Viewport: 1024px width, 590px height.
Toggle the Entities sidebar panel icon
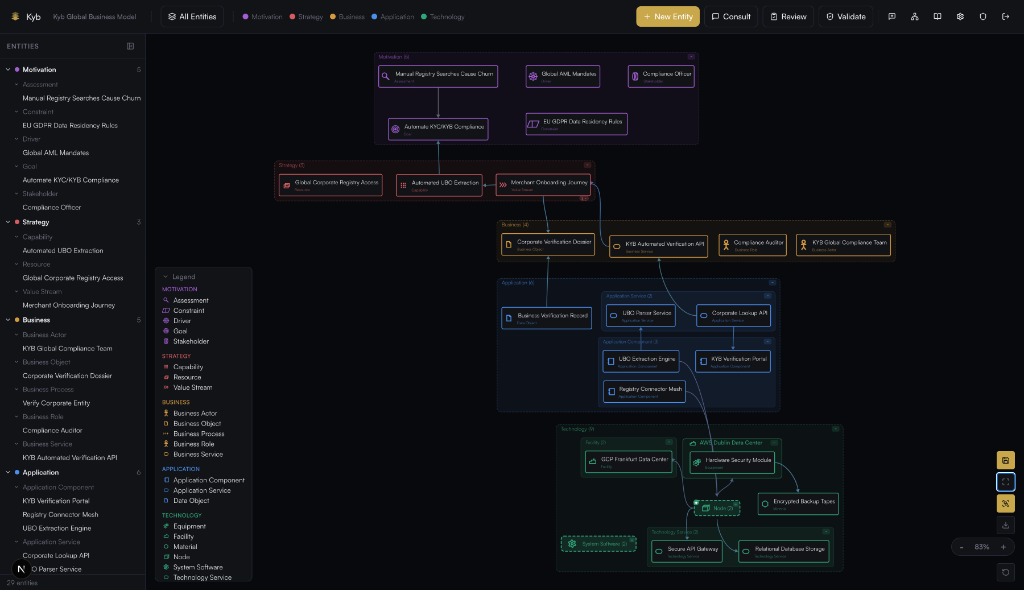coord(130,46)
